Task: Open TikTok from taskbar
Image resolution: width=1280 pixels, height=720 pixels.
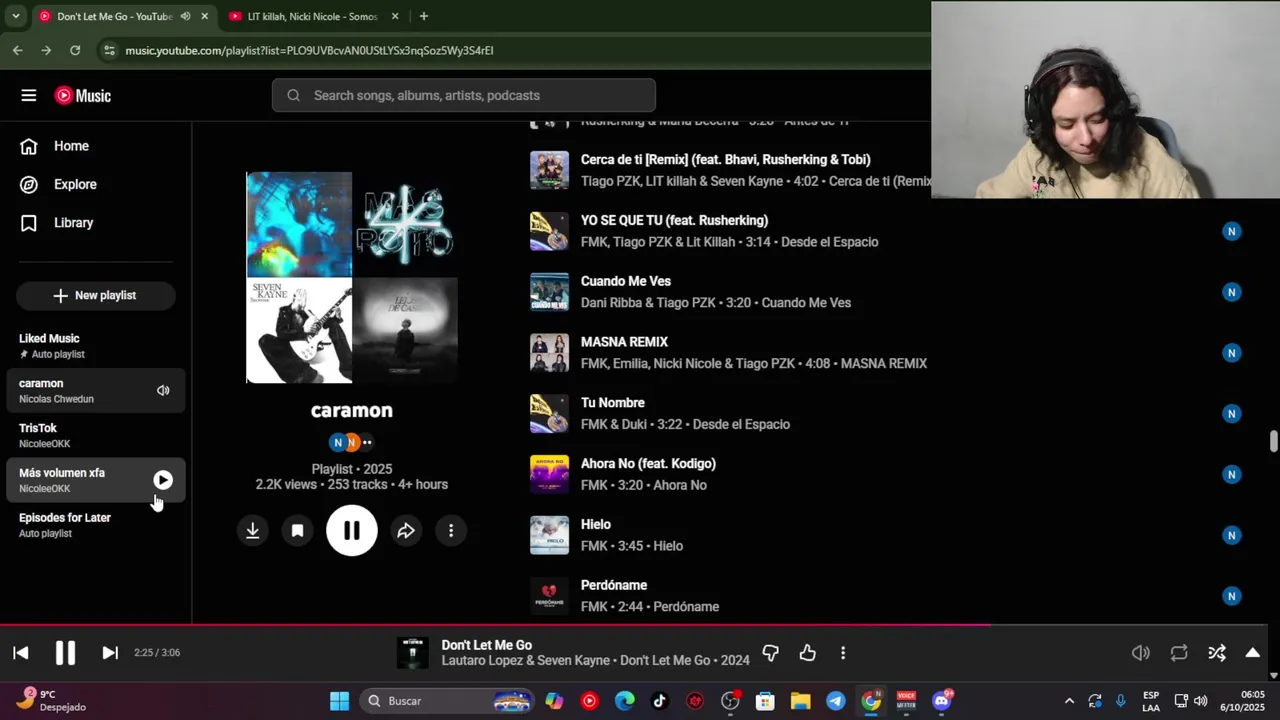Action: tap(660, 701)
